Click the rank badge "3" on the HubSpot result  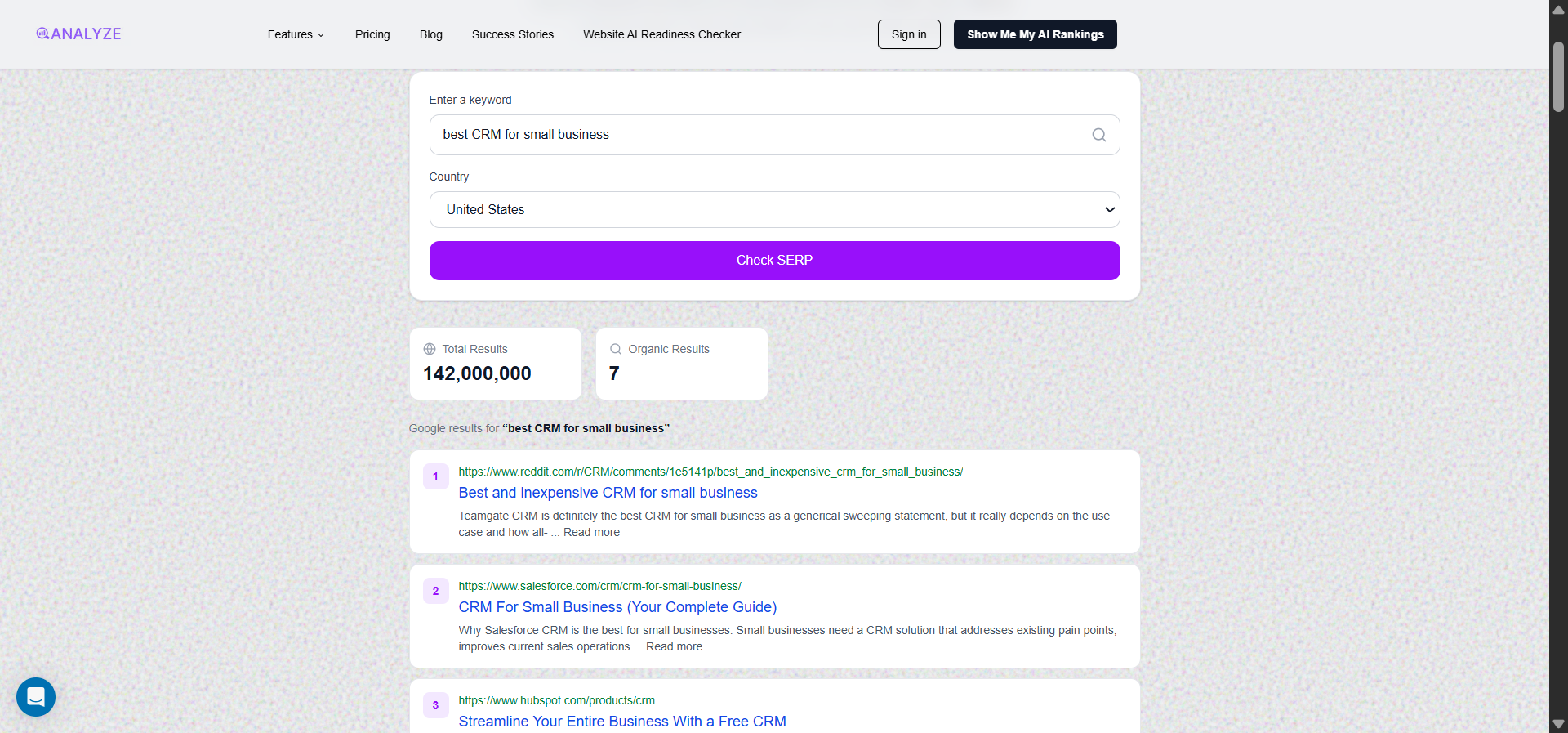[x=435, y=705]
